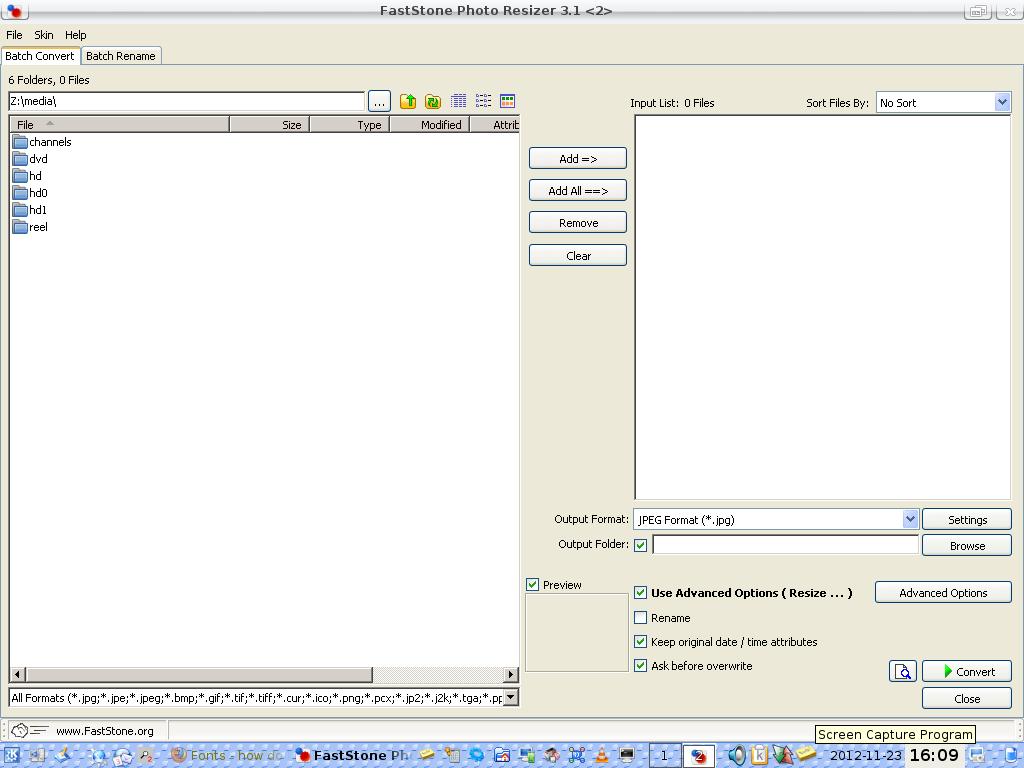Browse for an output folder

pos(967,545)
